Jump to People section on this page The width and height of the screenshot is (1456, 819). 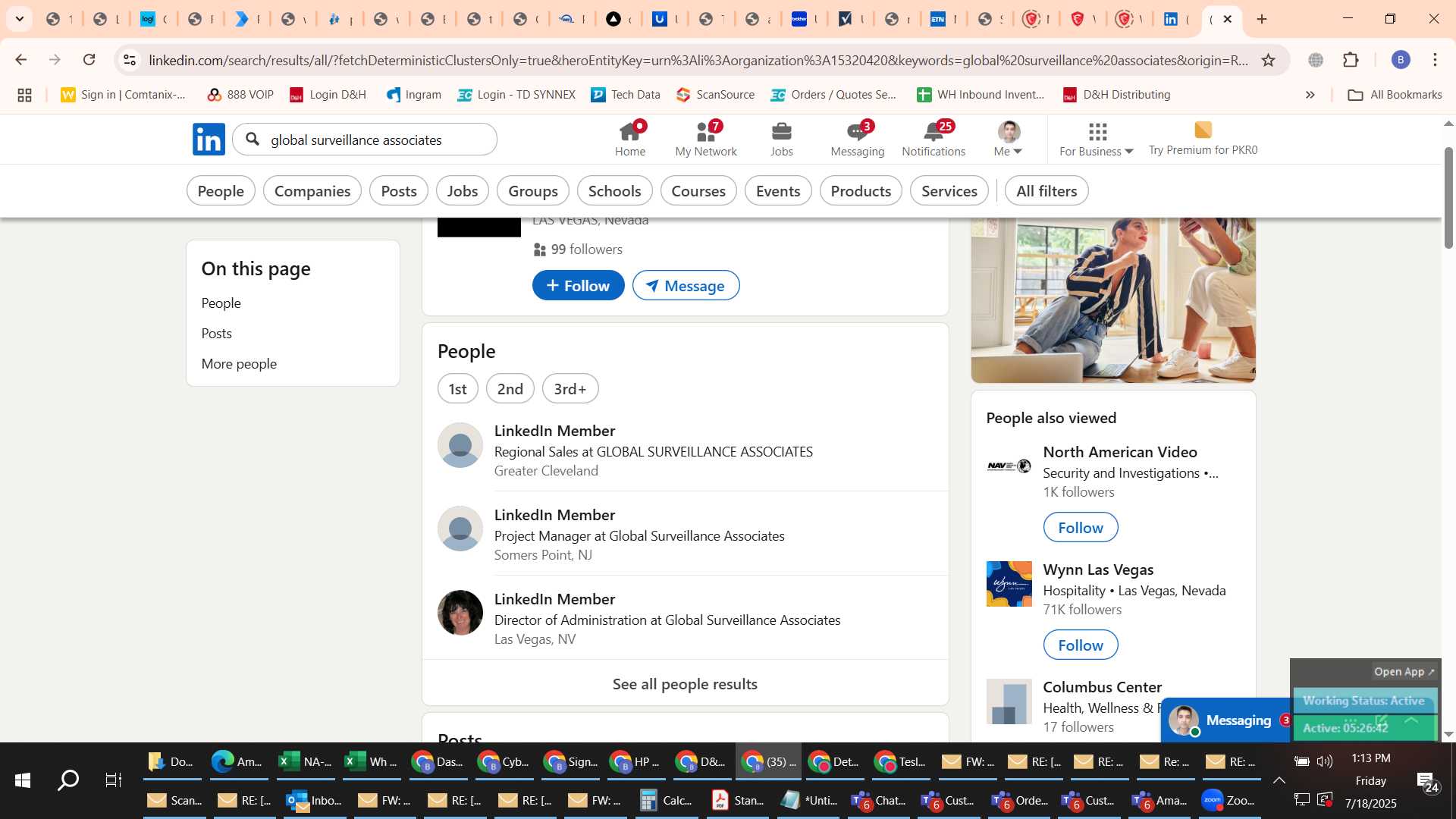click(x=221, y=303)
